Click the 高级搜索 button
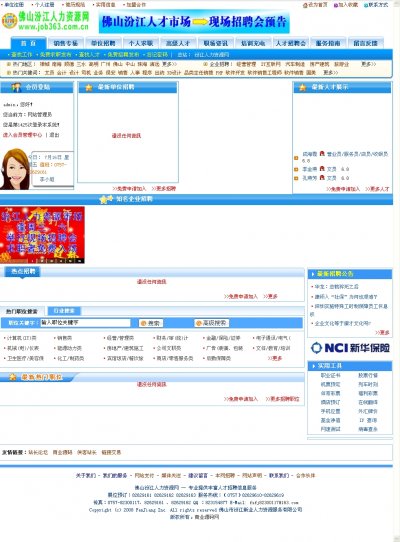The width and height of the screenshot is (400, 542). pyautogui.click(x=211, y=323)
